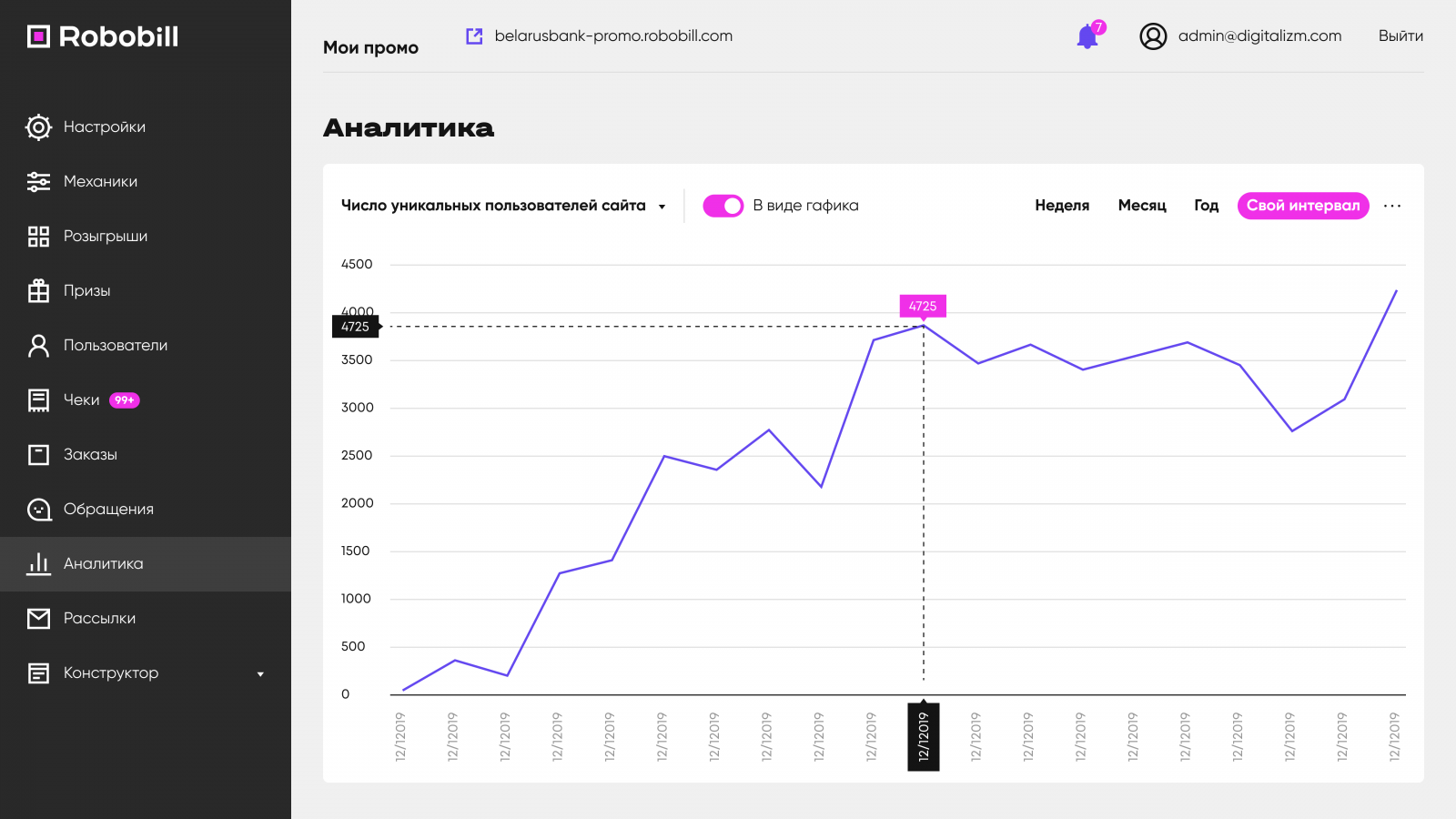Toggle the 'В виде гафика' switch
1456x819 pixels.
723,206
